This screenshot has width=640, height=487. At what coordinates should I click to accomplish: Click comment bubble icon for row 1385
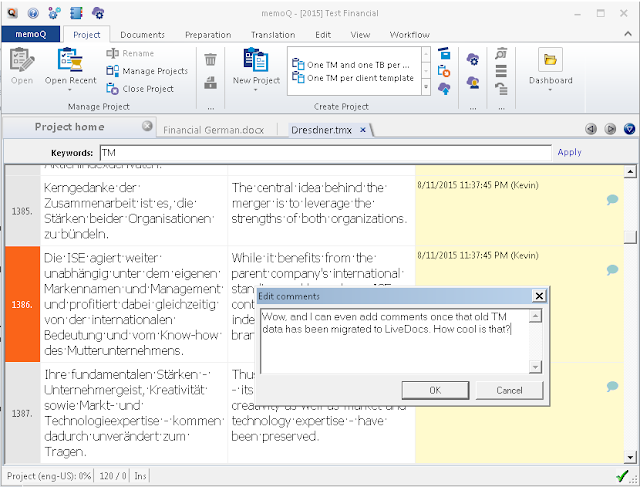point(612,199)
